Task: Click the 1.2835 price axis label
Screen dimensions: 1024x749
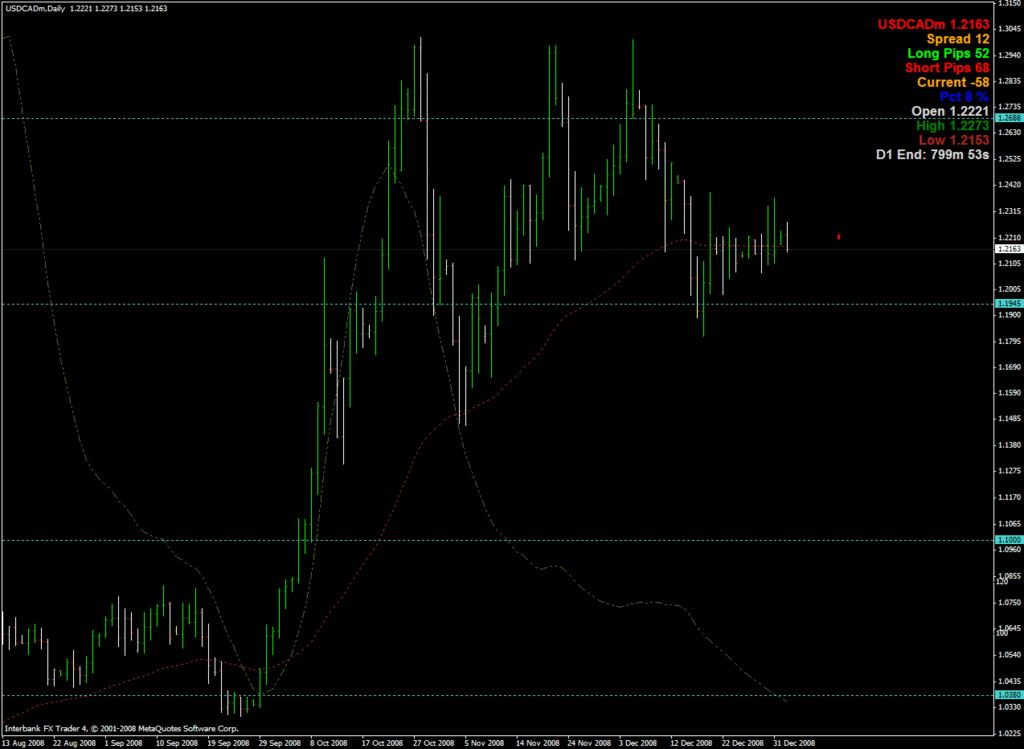Action: (1009, 81)
